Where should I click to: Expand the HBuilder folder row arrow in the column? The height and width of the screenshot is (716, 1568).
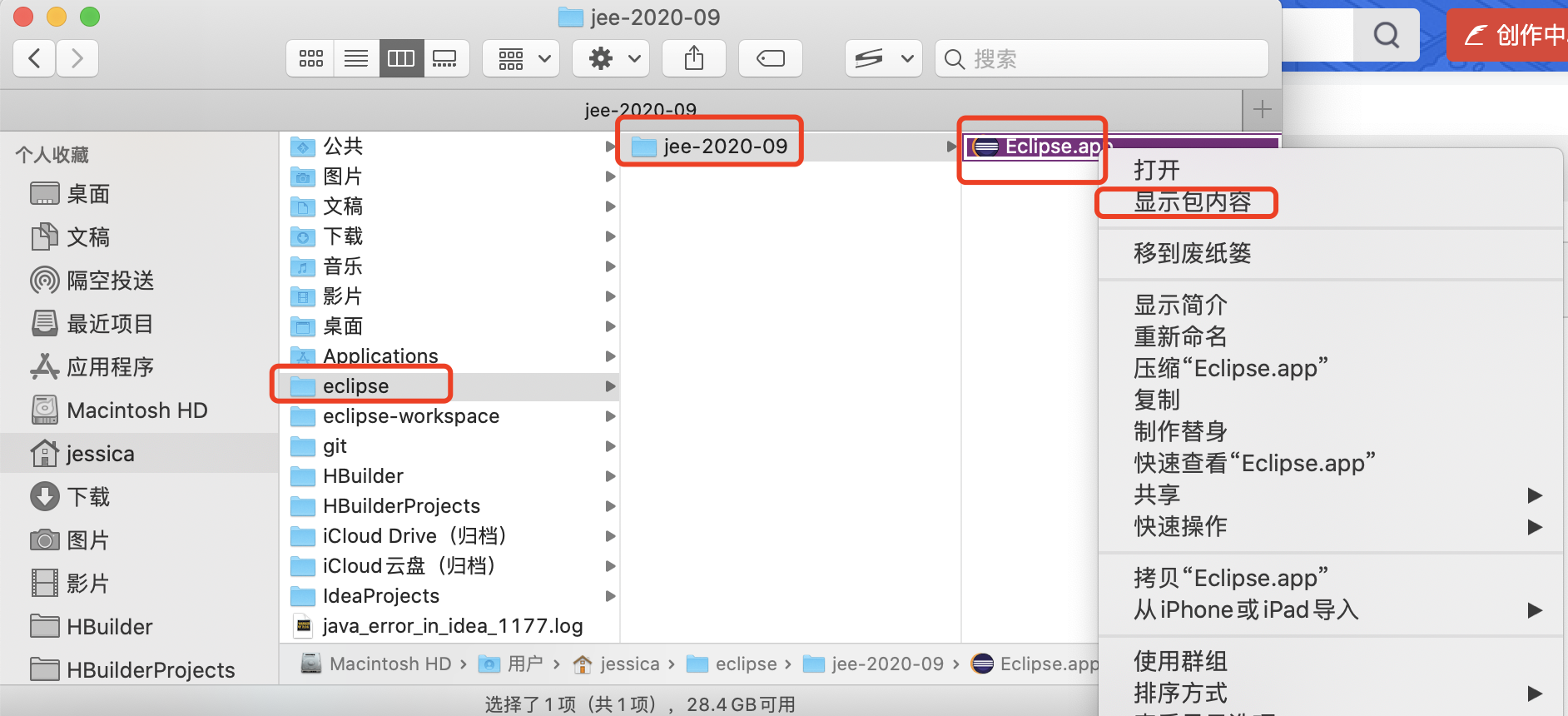point(610,476)
